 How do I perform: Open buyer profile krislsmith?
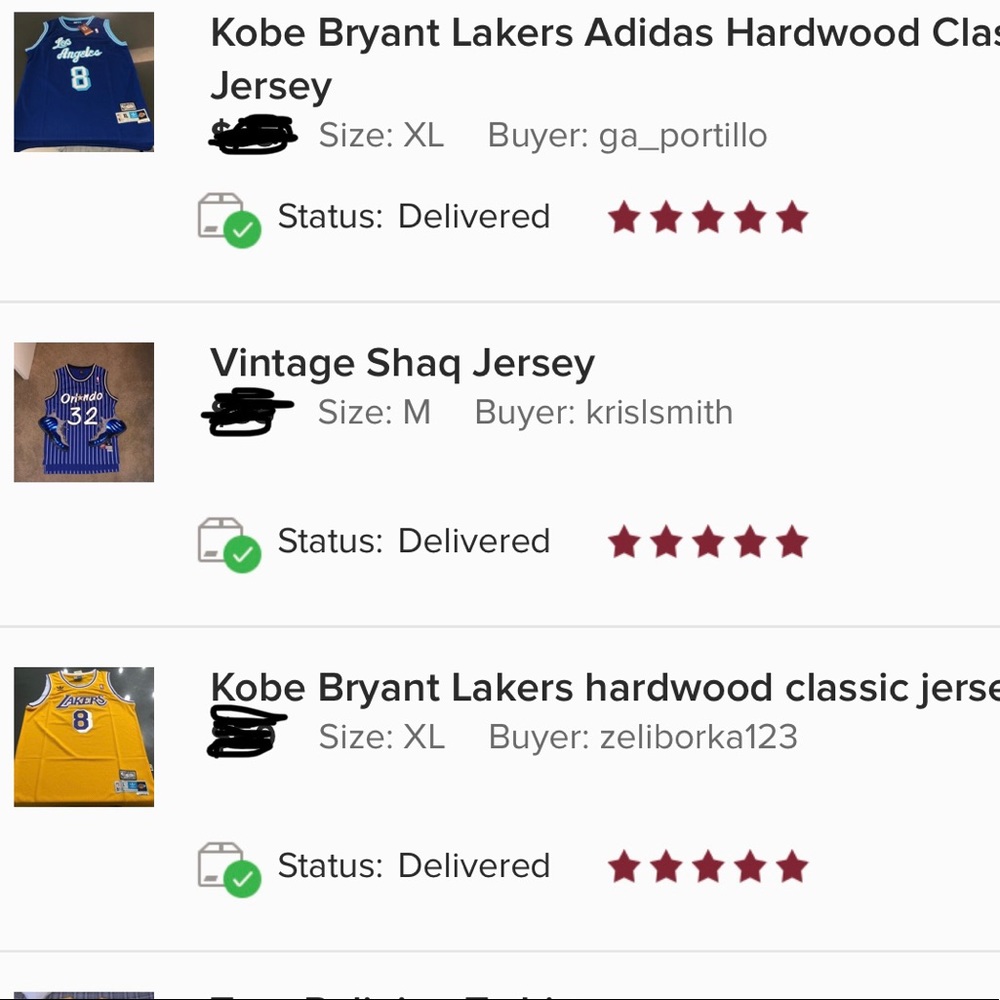[659, 411]
